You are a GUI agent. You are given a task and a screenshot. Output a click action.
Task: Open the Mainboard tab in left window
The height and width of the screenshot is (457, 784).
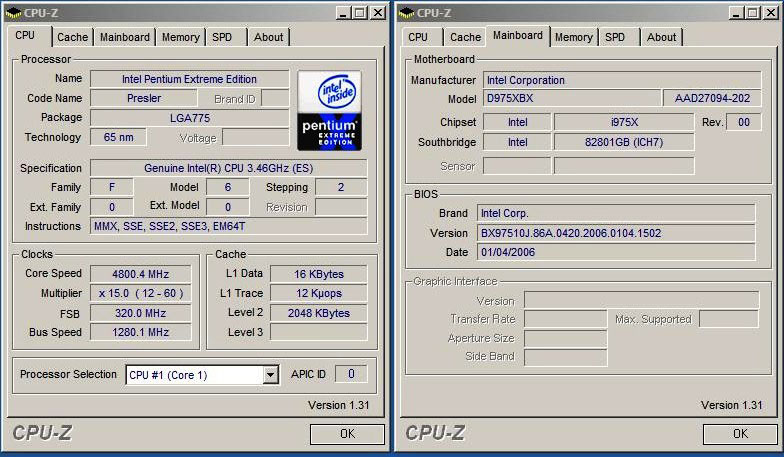(124, 37)
